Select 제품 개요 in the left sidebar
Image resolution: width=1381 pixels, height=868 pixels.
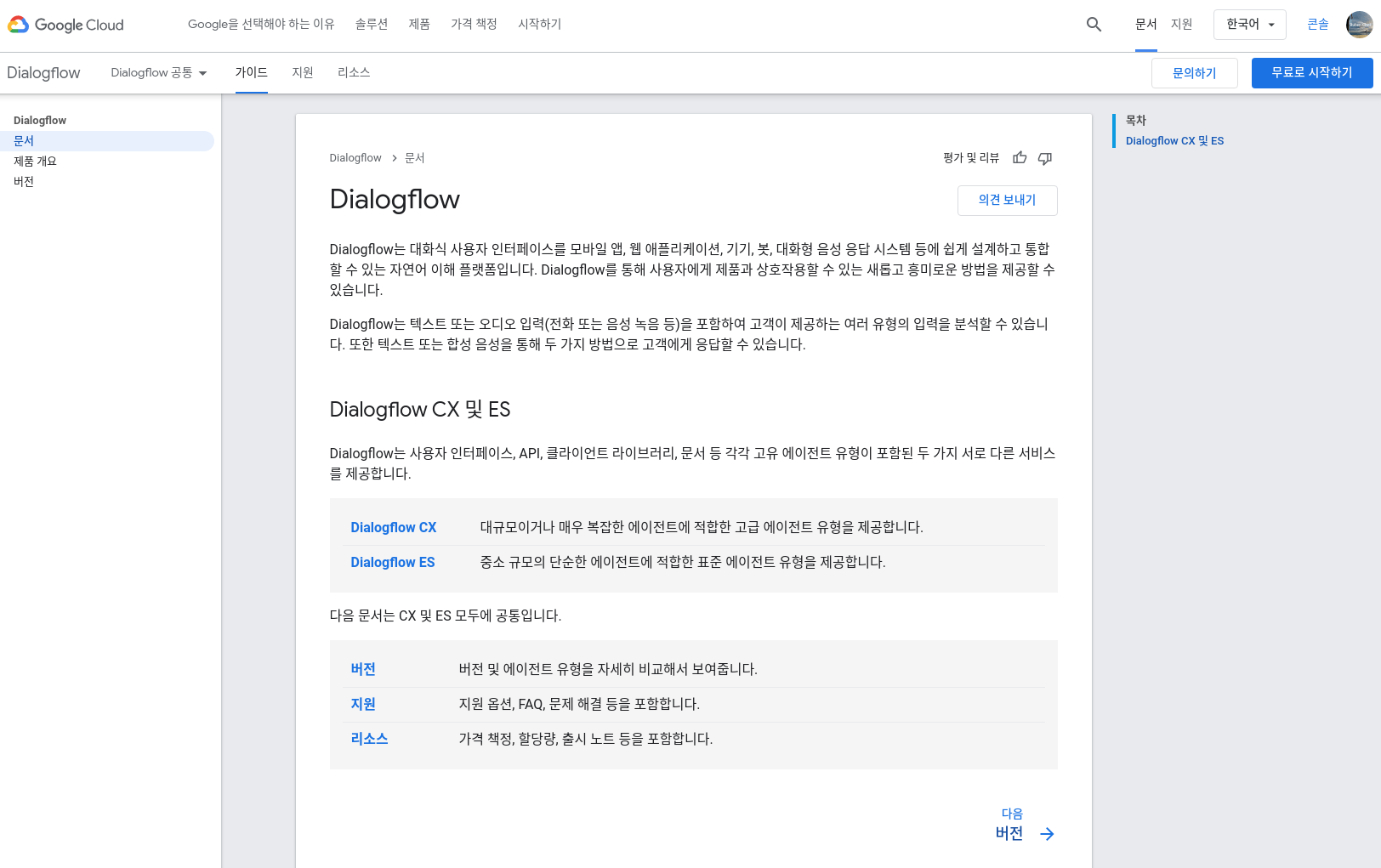click(35, 162)
